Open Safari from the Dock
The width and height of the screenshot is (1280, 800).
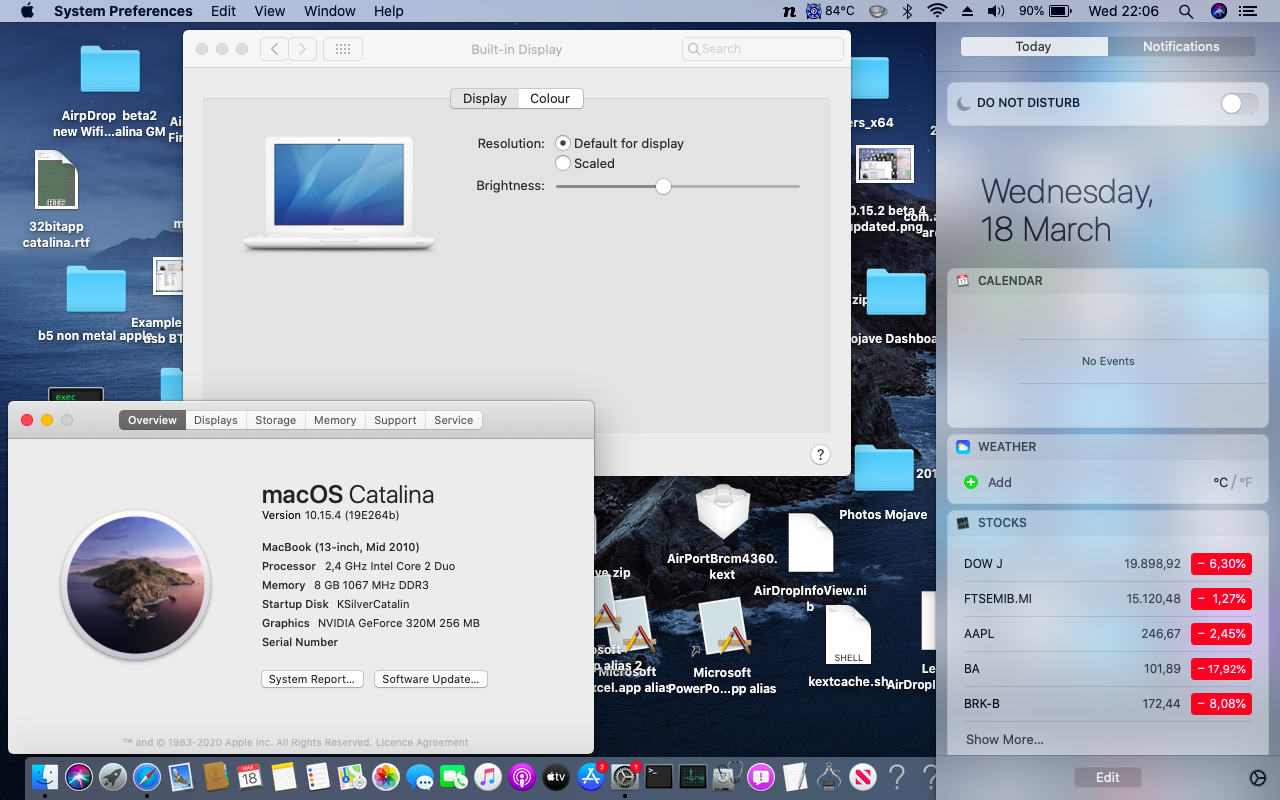click(x=147, y=776)
